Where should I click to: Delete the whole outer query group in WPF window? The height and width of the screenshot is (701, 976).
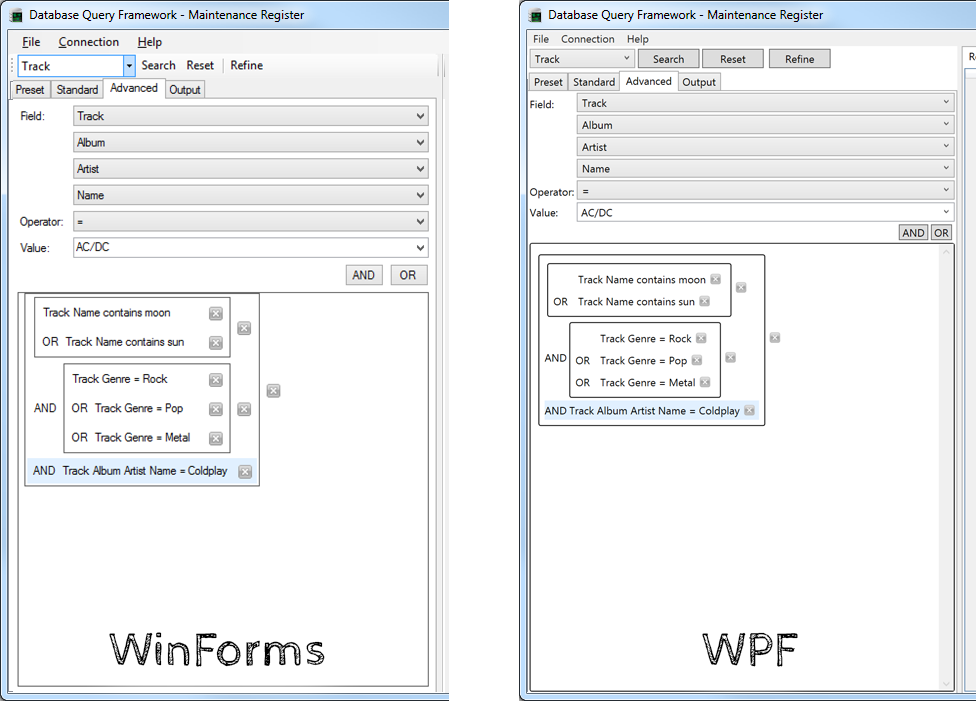point(775,337)
